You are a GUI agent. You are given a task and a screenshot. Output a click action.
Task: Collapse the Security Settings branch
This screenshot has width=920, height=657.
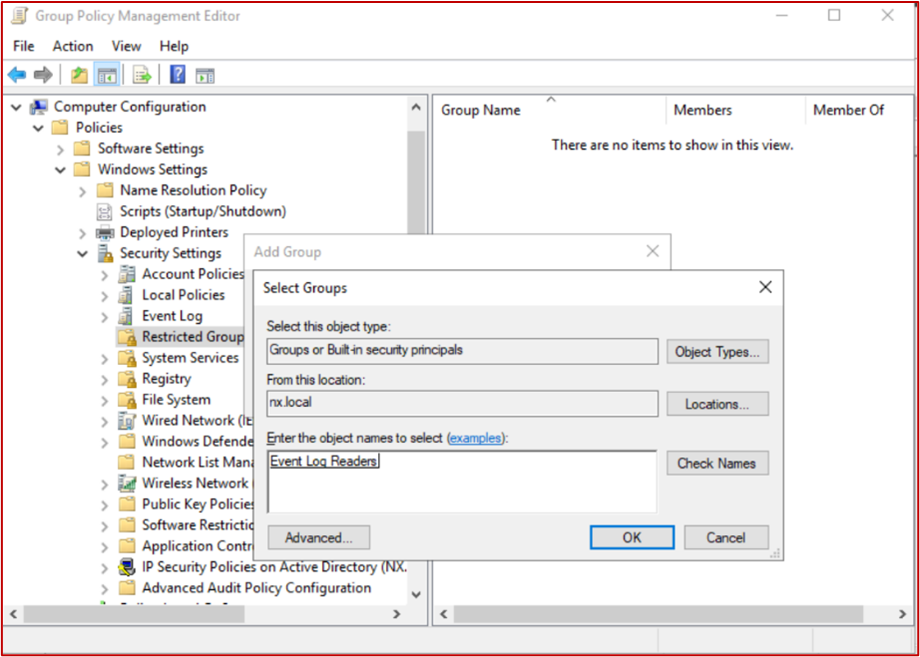83,253
